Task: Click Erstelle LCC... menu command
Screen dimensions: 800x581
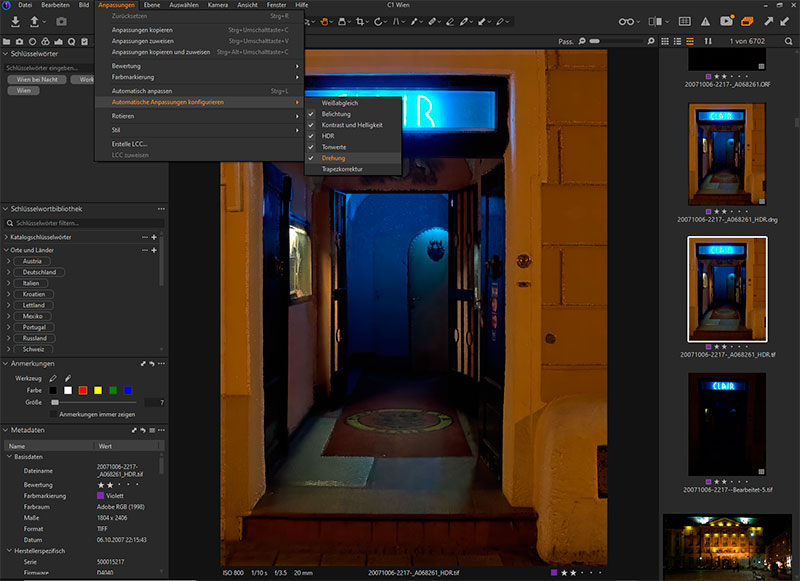Action: tap(199, 144)
